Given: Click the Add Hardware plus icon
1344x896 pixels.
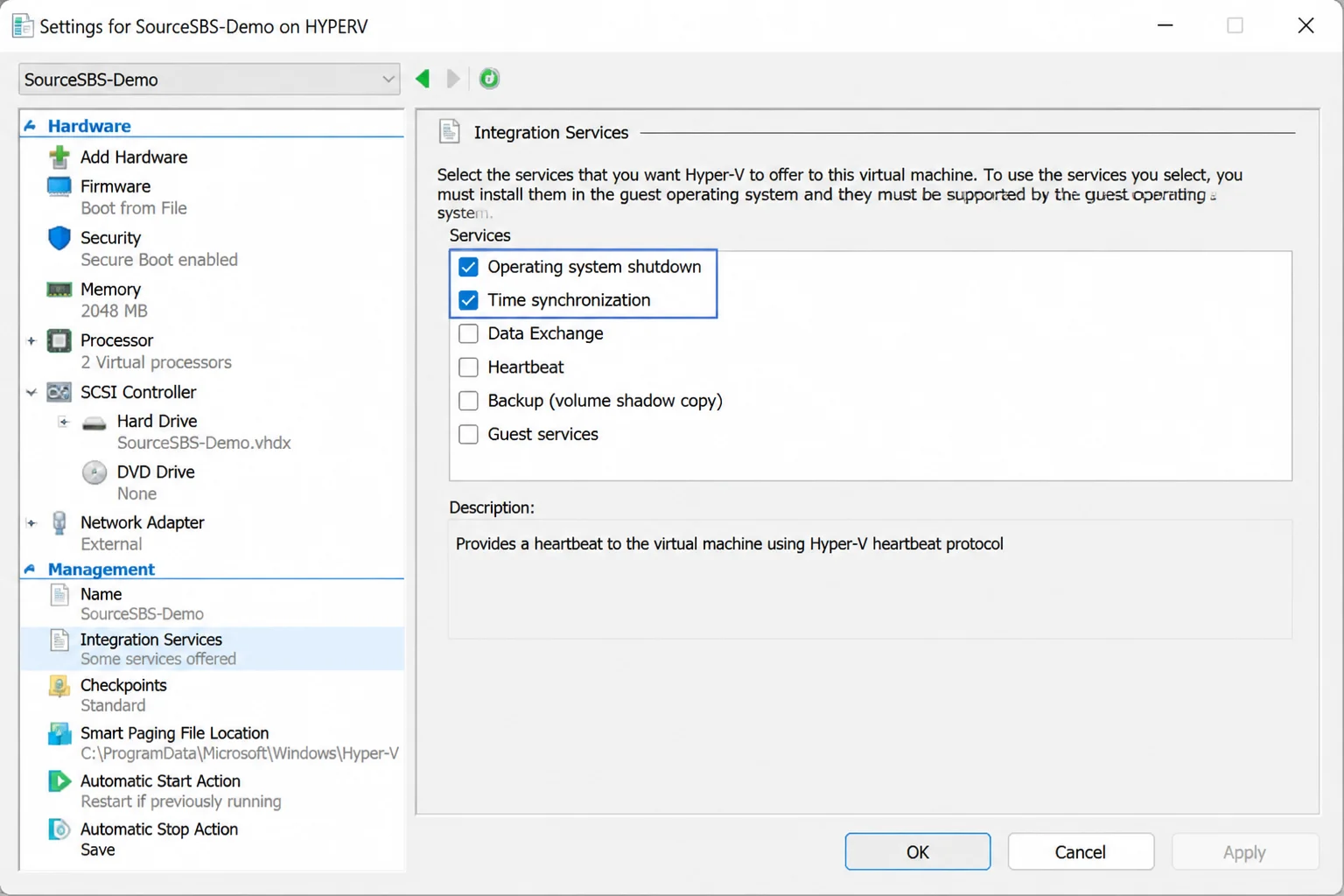Looking at the screenshot, I should point(59,157).
